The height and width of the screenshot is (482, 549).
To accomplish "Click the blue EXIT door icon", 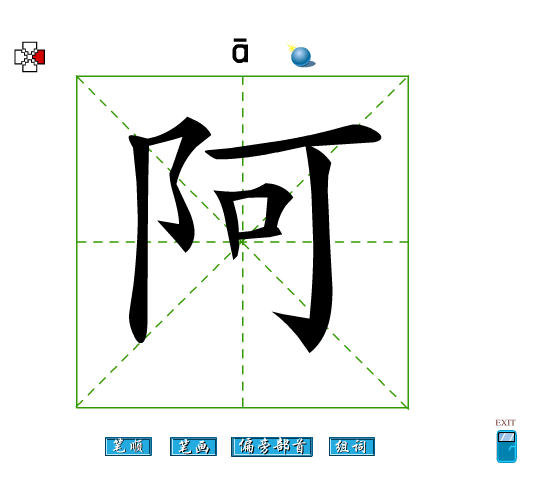I will point(506,446).
